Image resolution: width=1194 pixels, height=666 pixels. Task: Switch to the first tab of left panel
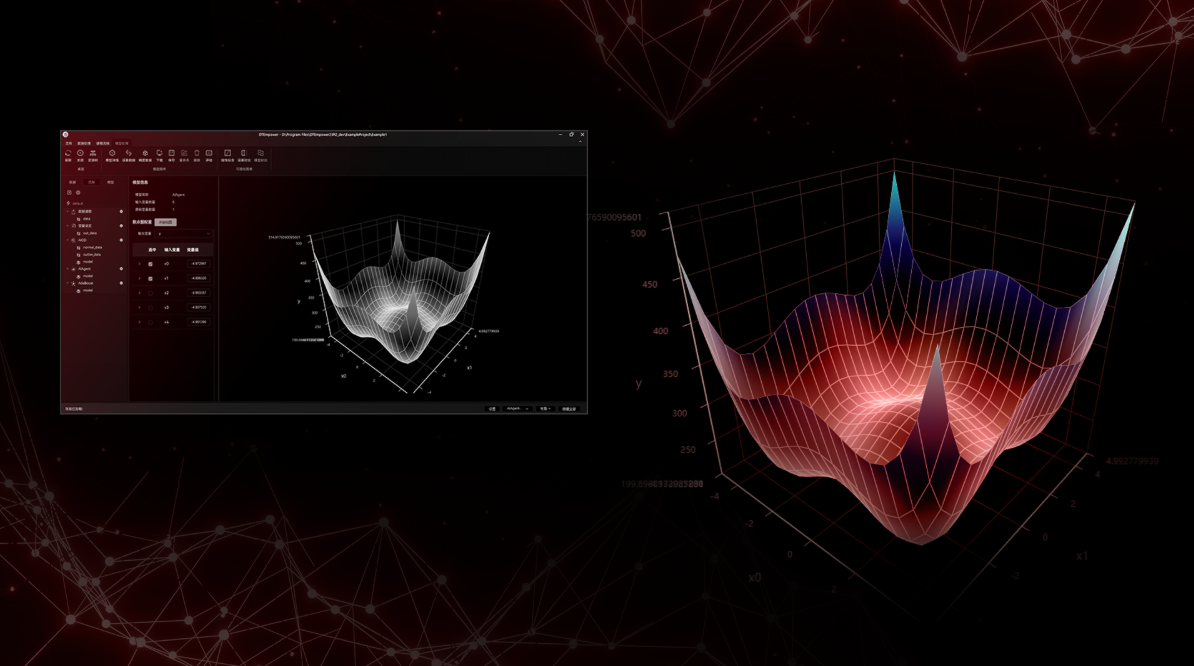click(x=72, y=182)
